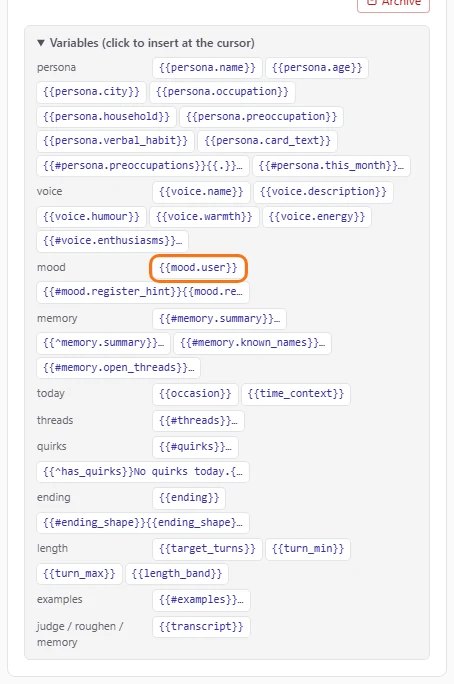Insert the {{turn_max}} variable

[x=79, y=574]
